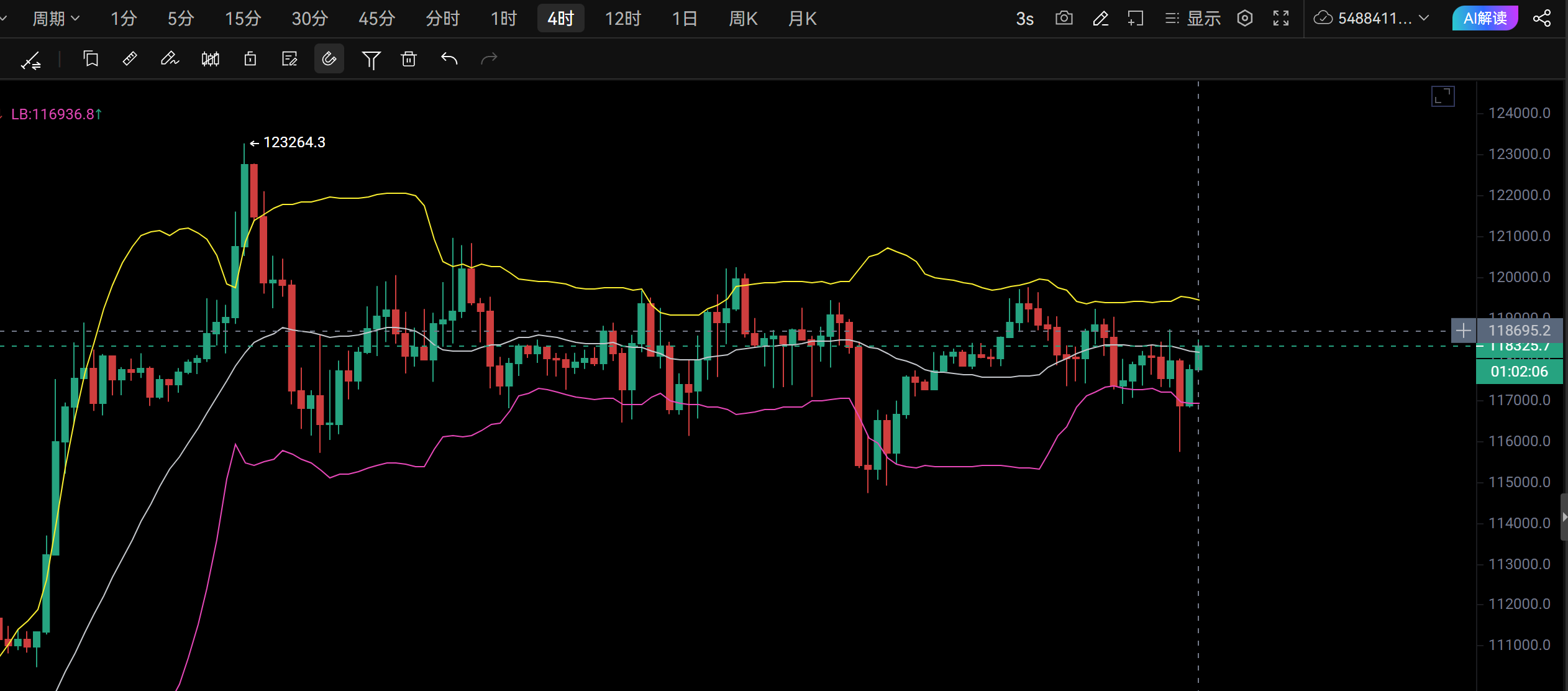Screen dimensions: 1568x691
Task: Switch to the 1分 timeframe
Action: pyautogui.click(x=124, y=19)
